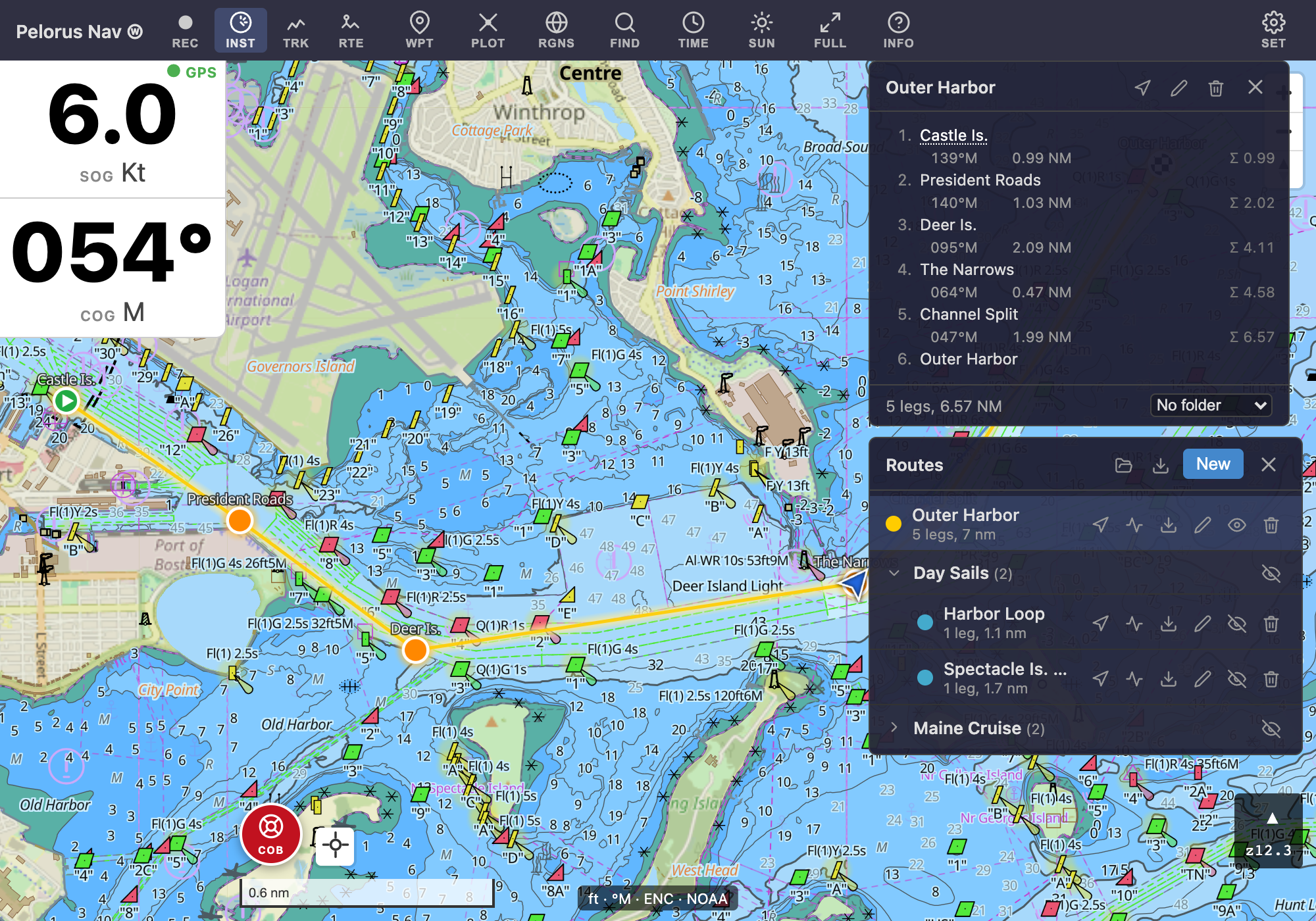This screenshot has width=1316, height=921.
Task: Show profile for Spectacle Is. route
Action: coord(1134,679)
